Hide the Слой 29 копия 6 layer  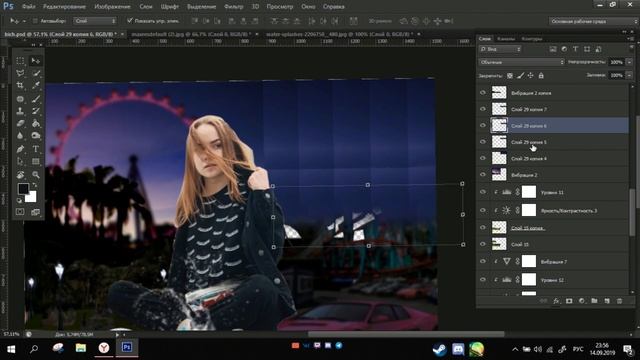[483, 125]
